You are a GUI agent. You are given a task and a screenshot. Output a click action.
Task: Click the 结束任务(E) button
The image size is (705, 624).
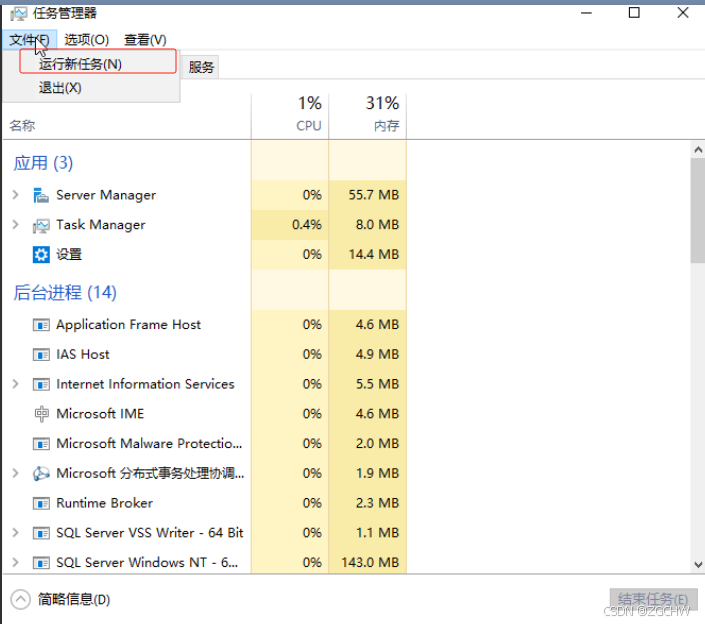[x=653, y=600]
